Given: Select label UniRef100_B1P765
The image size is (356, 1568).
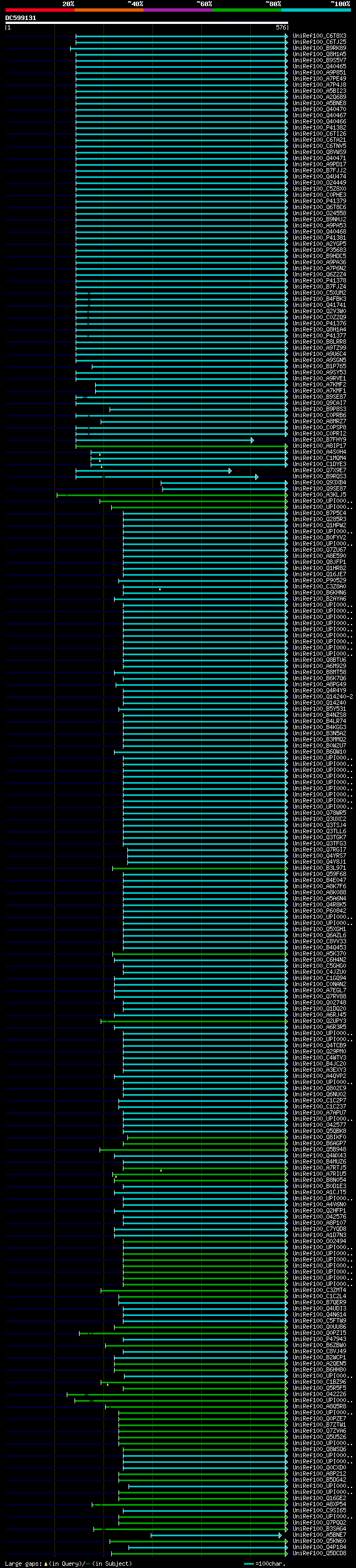Looking at the screenshot, I should [x=319, y=367].
